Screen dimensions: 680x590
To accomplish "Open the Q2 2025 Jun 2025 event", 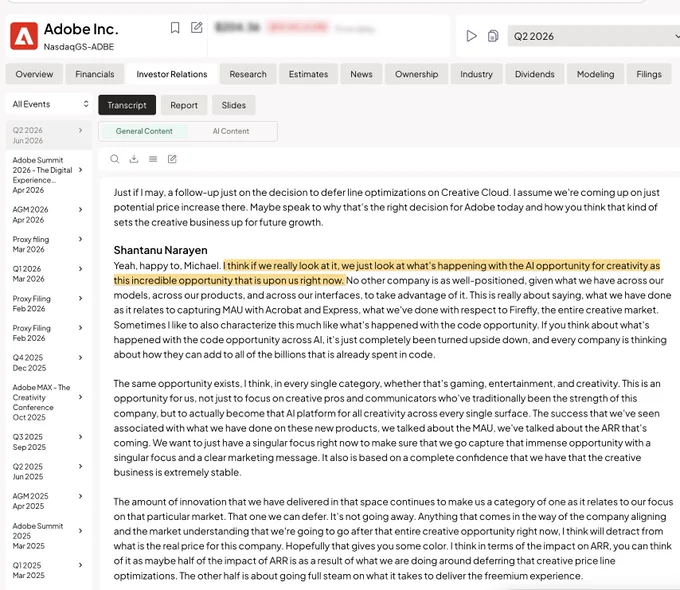I will (x=49, y=472).
